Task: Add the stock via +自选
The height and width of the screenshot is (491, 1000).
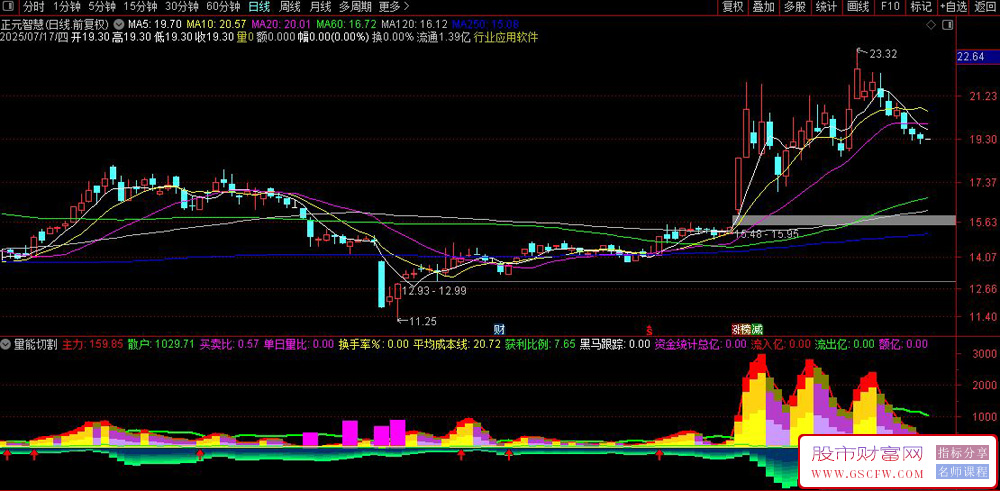Action: 953,7
